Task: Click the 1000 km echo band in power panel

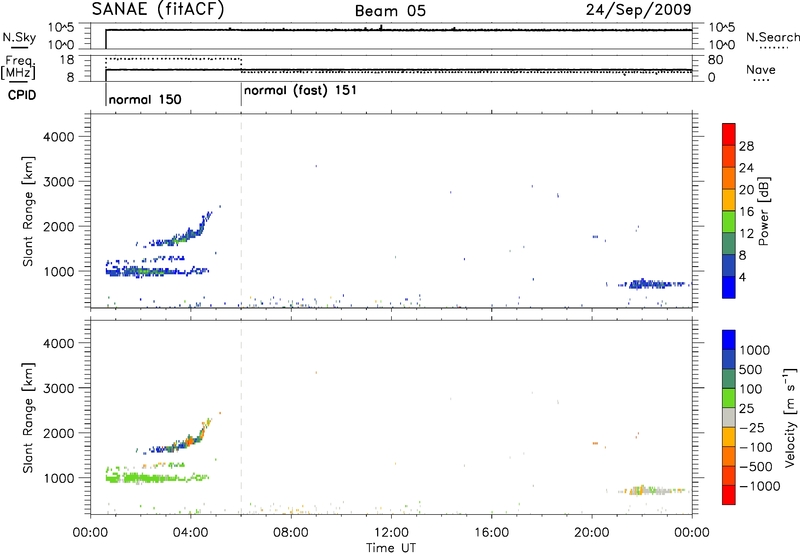Action: pyautogui.click(x=157, y=271)
